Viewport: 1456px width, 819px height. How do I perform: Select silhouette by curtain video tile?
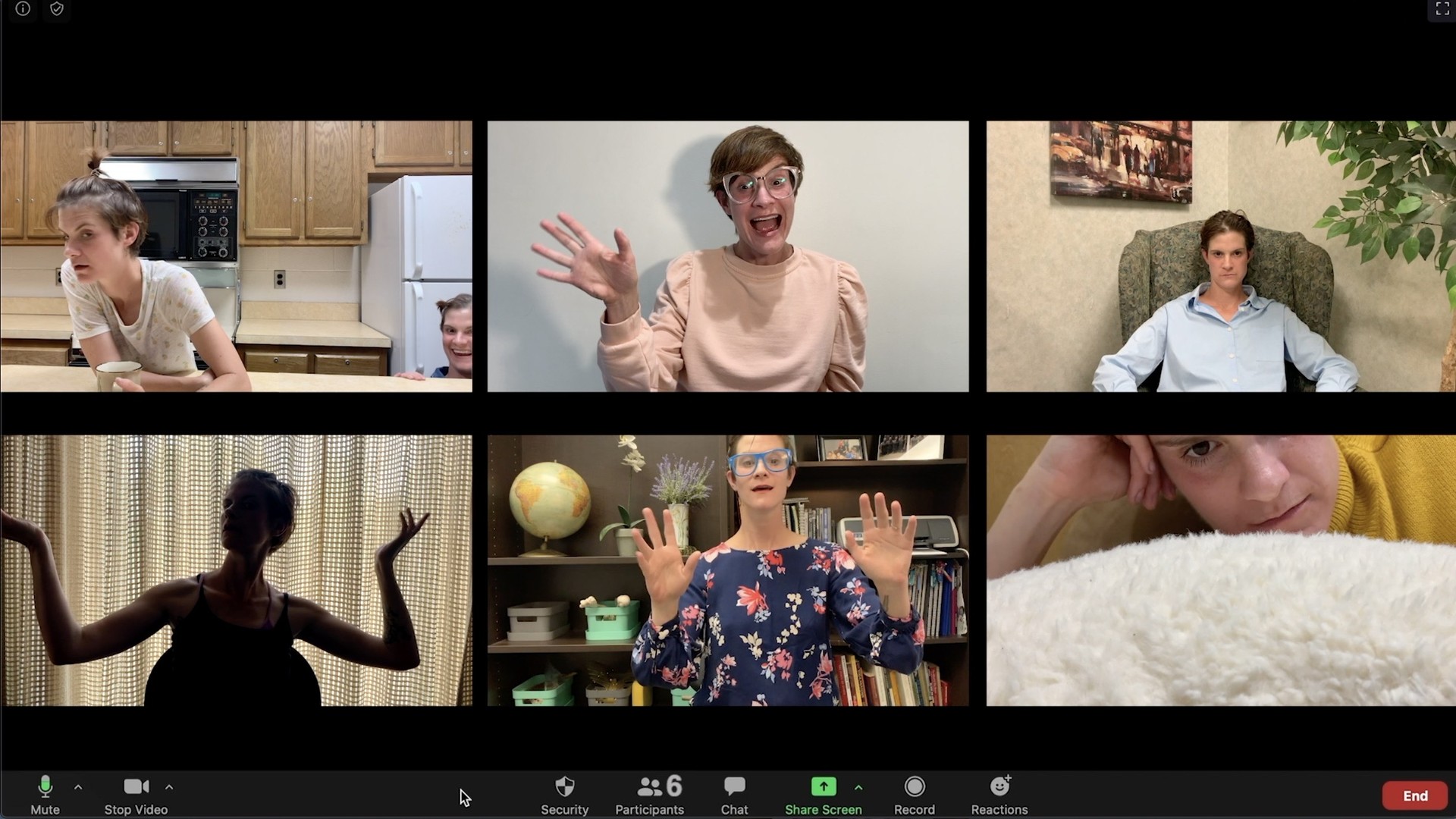coord(236,570)
